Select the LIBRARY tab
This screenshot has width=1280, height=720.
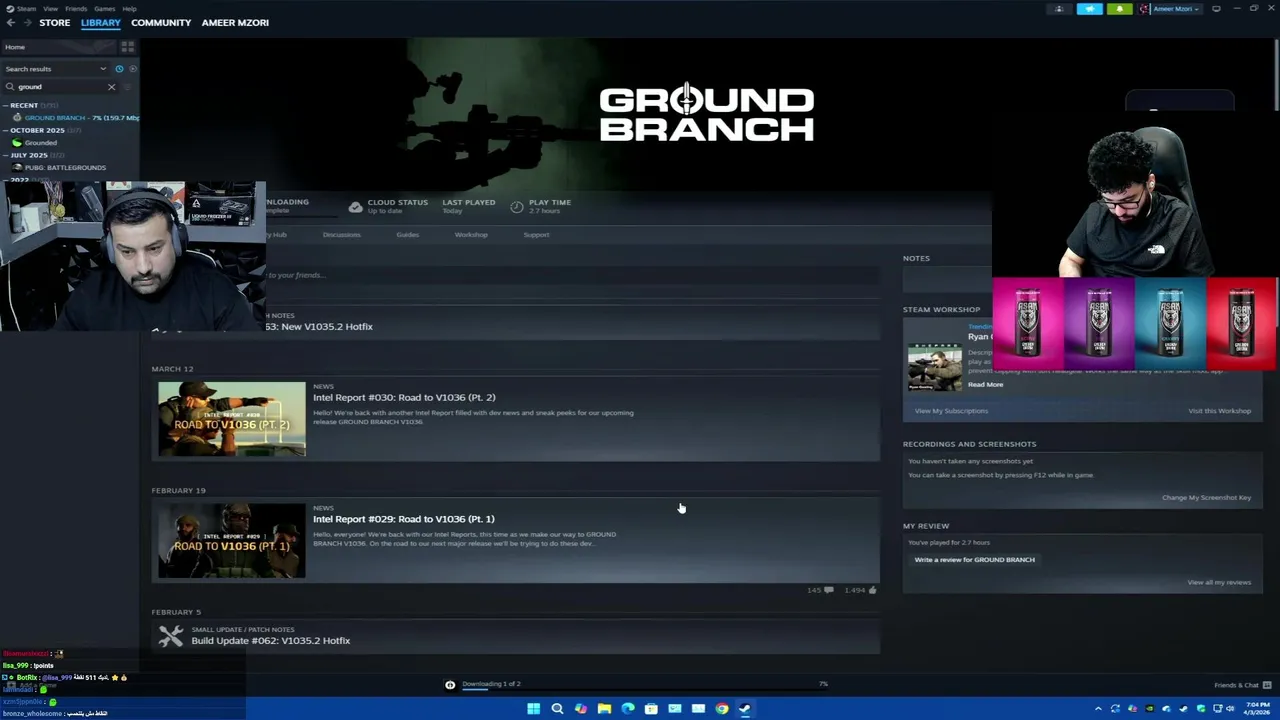(x=101, y=22)
